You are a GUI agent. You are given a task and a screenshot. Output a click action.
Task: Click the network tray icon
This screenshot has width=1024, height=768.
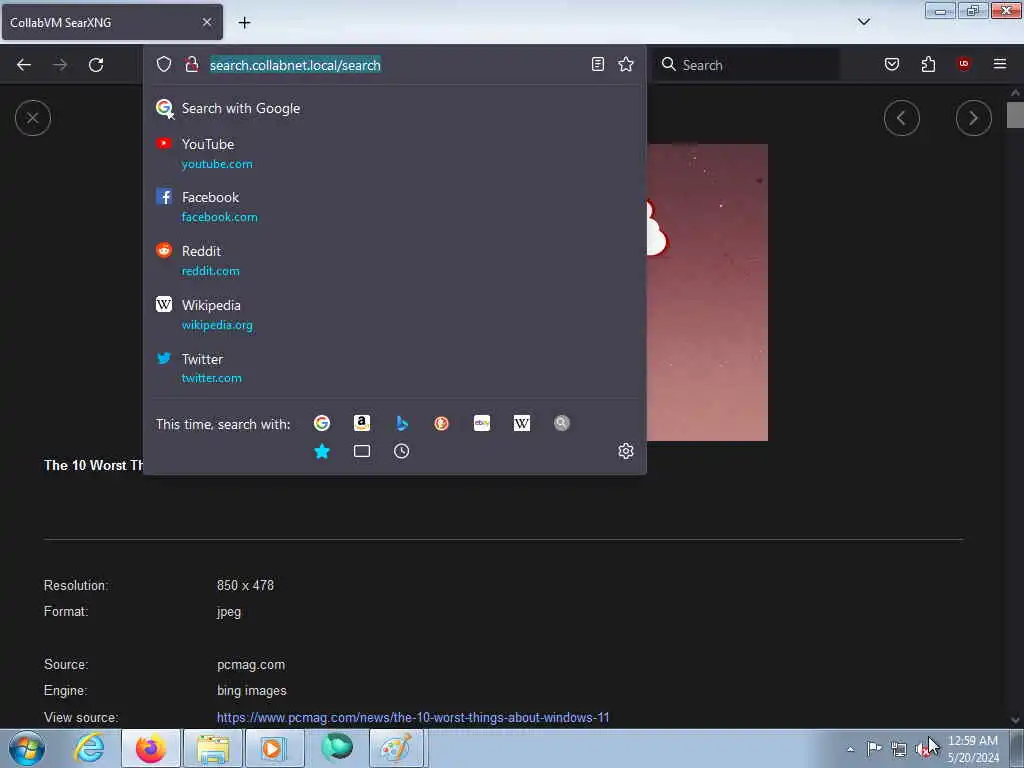[899, 750]
